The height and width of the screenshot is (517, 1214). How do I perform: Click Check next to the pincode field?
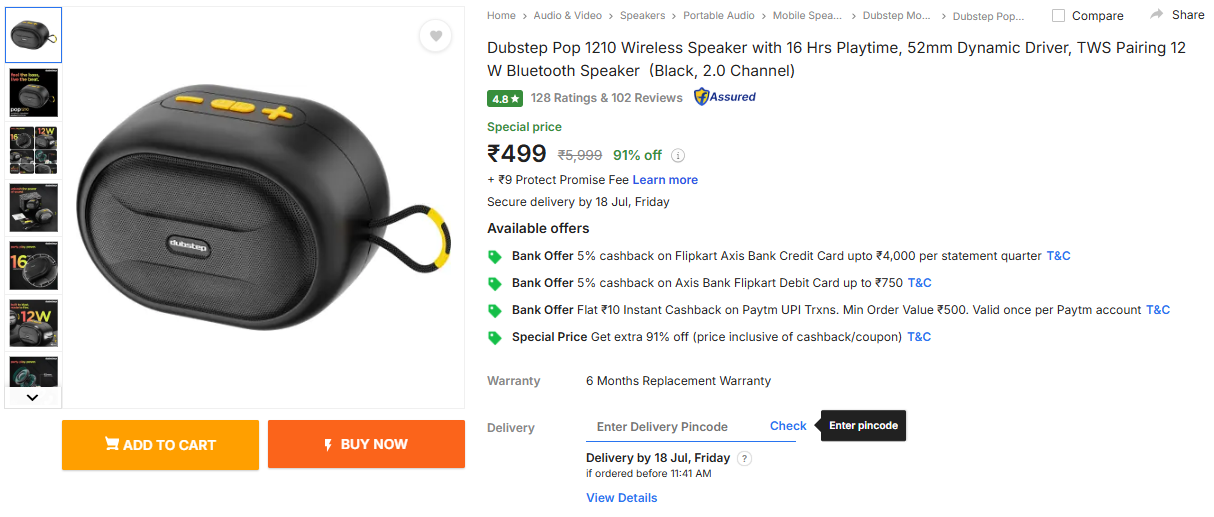click(788, 426)
